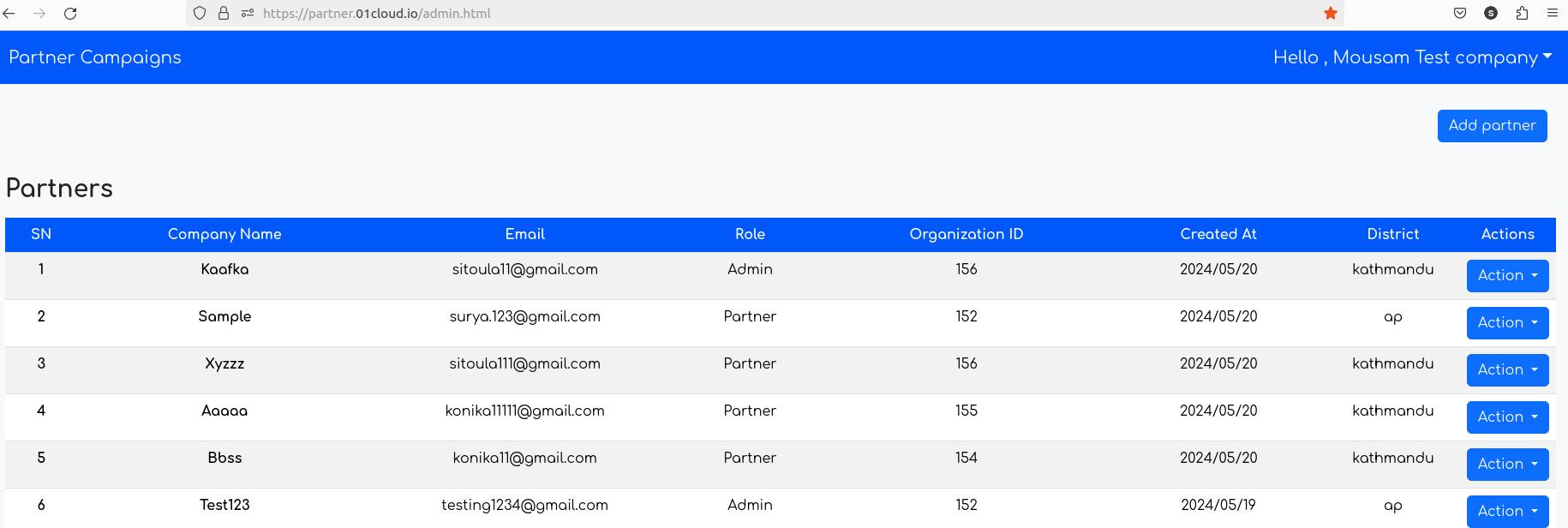1568x528 pixels.
Task: Open Partner Campaigns home link
Action: coord(95,57)
